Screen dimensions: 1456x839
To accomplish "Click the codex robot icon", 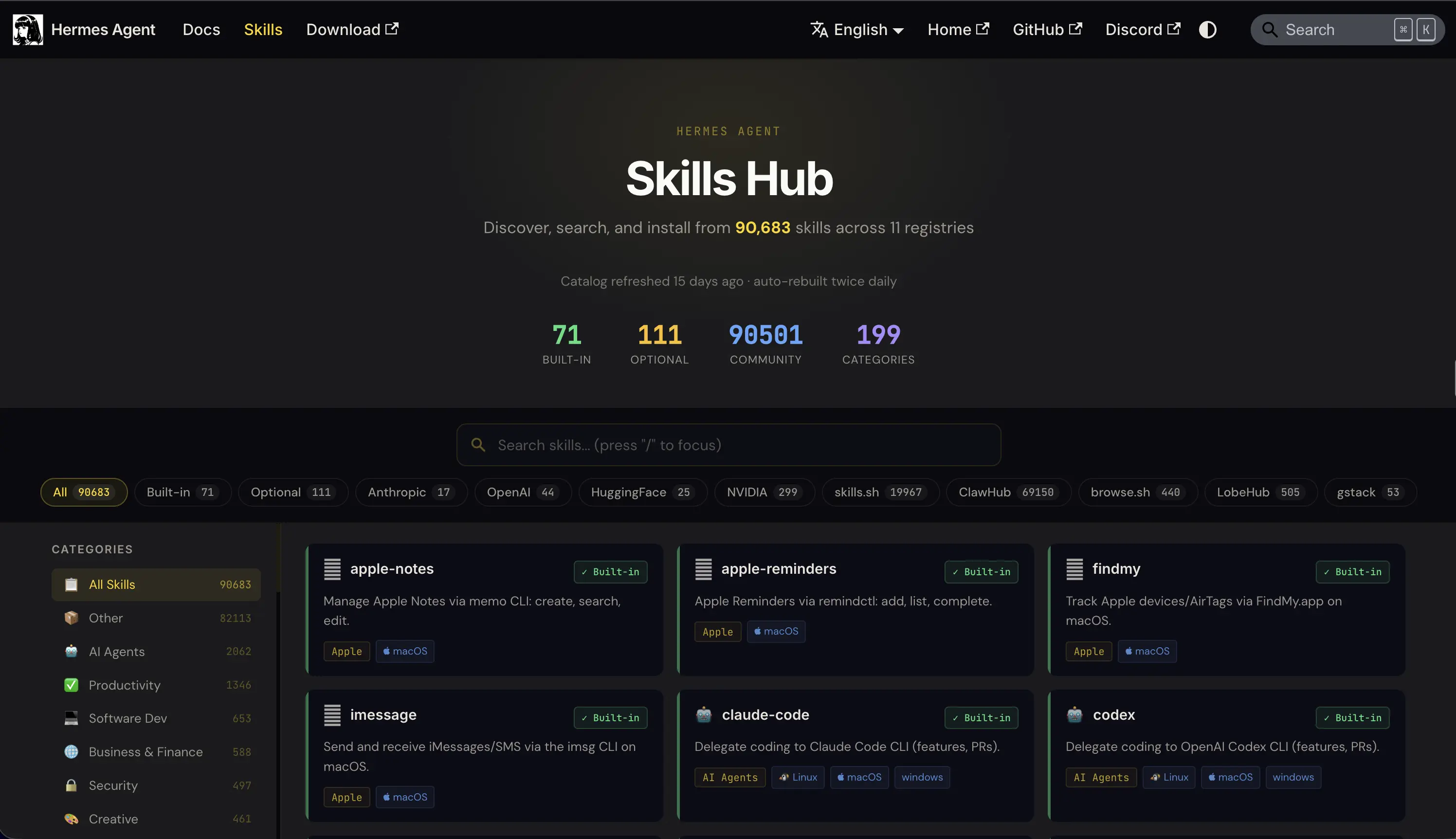I will pyautogui.click(x=1074, y=715).
